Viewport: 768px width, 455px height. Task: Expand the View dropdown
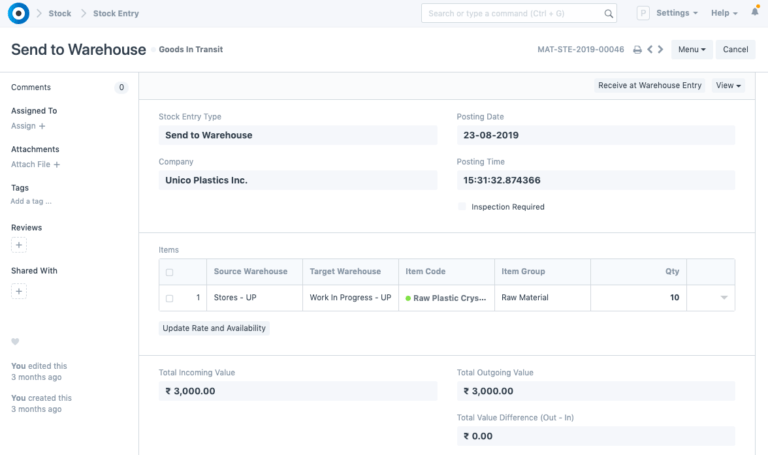[x=729, y=86]
